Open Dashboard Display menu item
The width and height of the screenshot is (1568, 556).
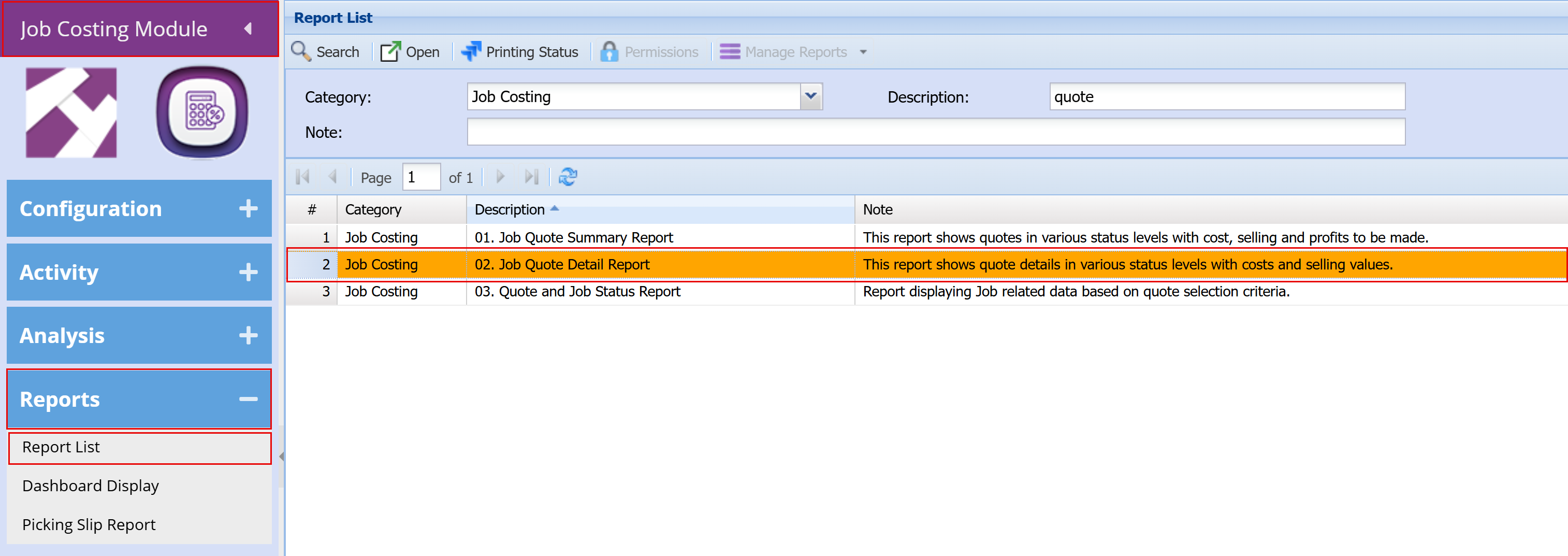[x=91, y=486]
